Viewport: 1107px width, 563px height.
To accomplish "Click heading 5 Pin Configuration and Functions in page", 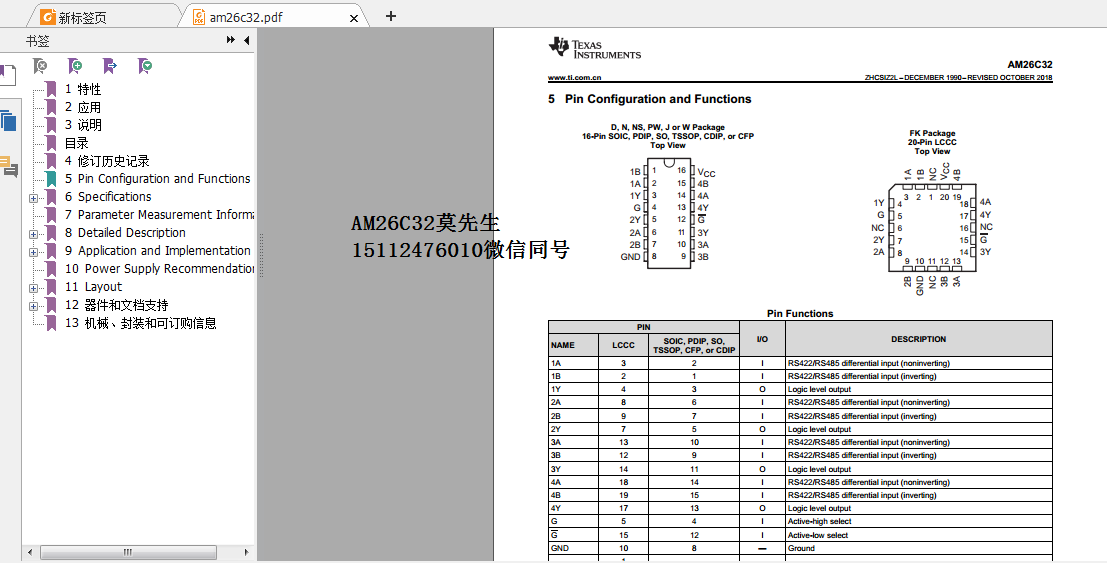I will tap(650, 100).
